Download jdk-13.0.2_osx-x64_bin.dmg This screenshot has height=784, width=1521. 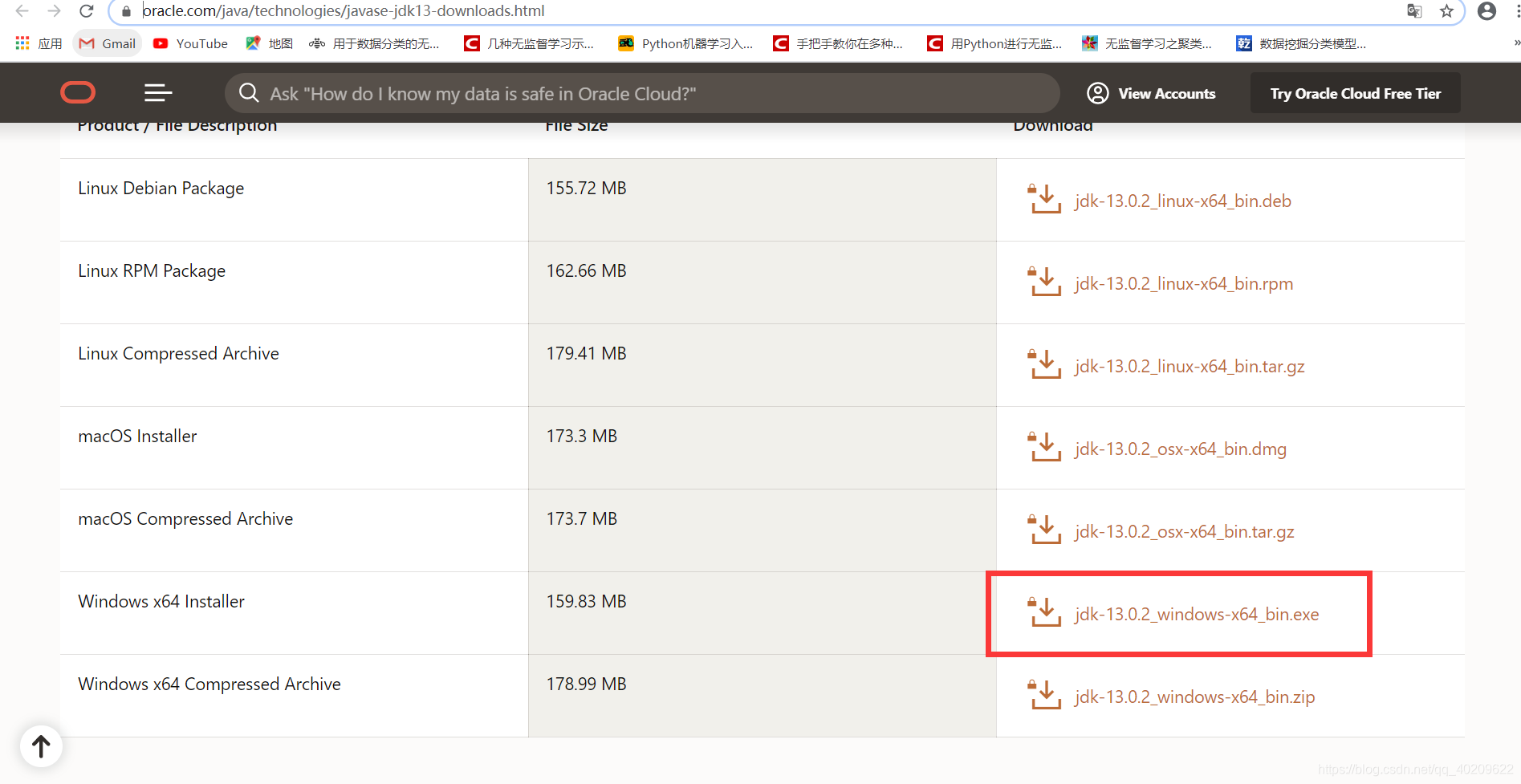[x=1181, y=449]
